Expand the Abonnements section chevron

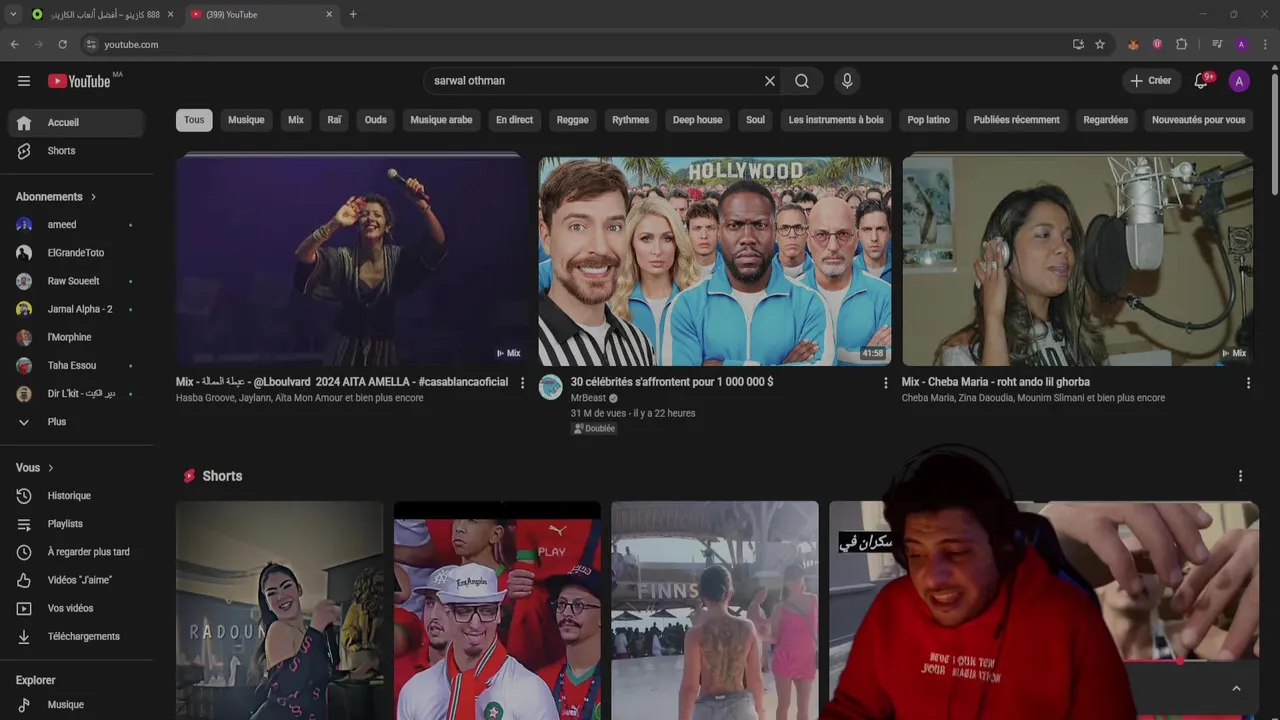tap(94, 197)
